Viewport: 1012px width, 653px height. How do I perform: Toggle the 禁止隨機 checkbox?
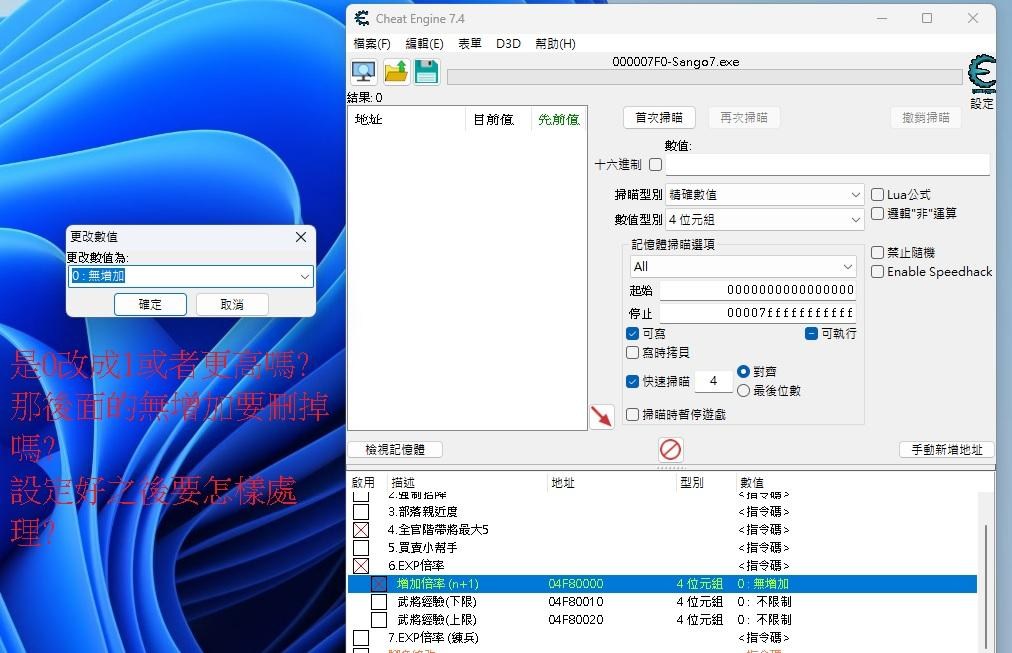tap(877, 252)
